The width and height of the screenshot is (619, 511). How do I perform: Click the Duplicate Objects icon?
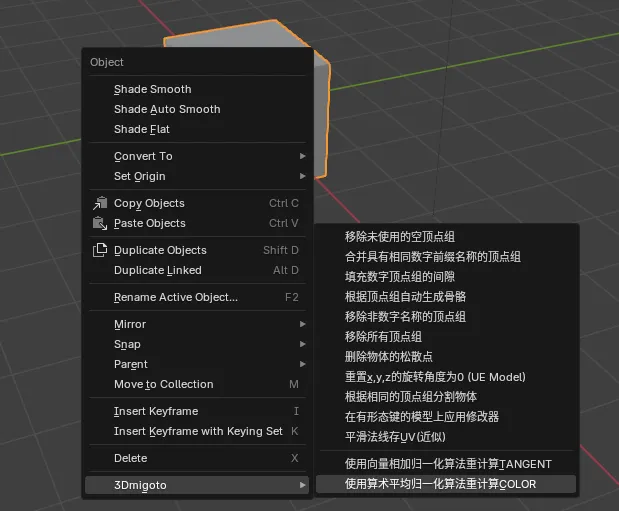pyautogui.click(x=100, y=250)
